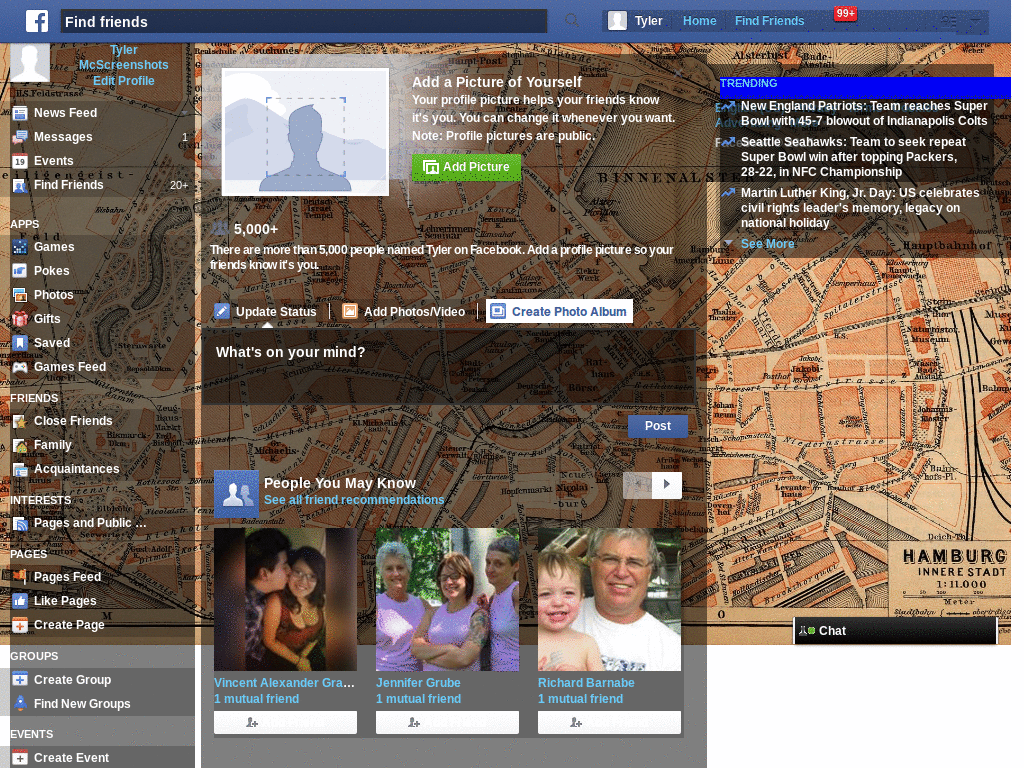The width and height of the screenshot is (1024, 768).
Task: Switch to the Add Photos/Video tab
Action: pos(404,312)
